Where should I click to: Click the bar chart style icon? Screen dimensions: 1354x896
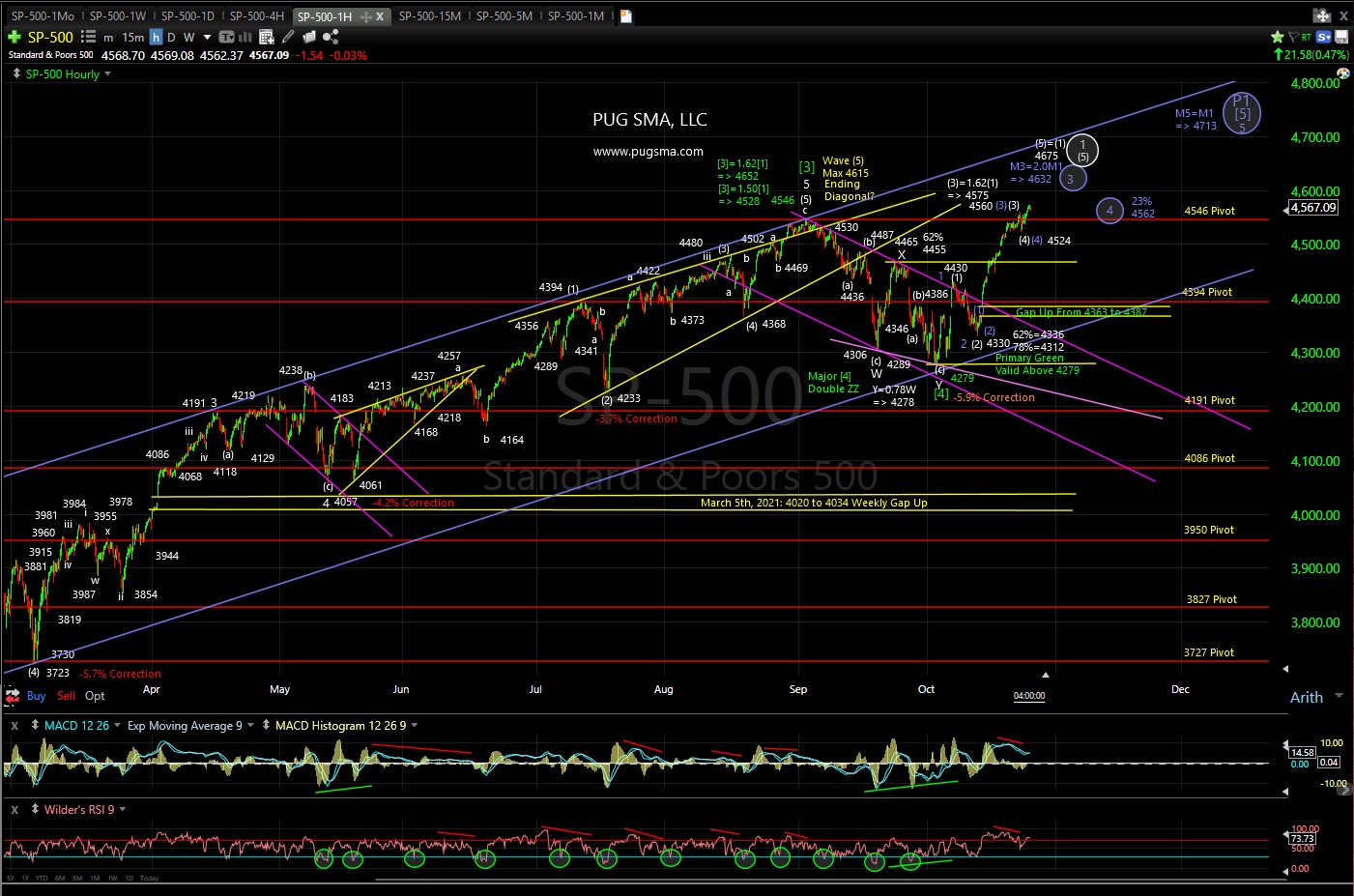coord(245,37)
